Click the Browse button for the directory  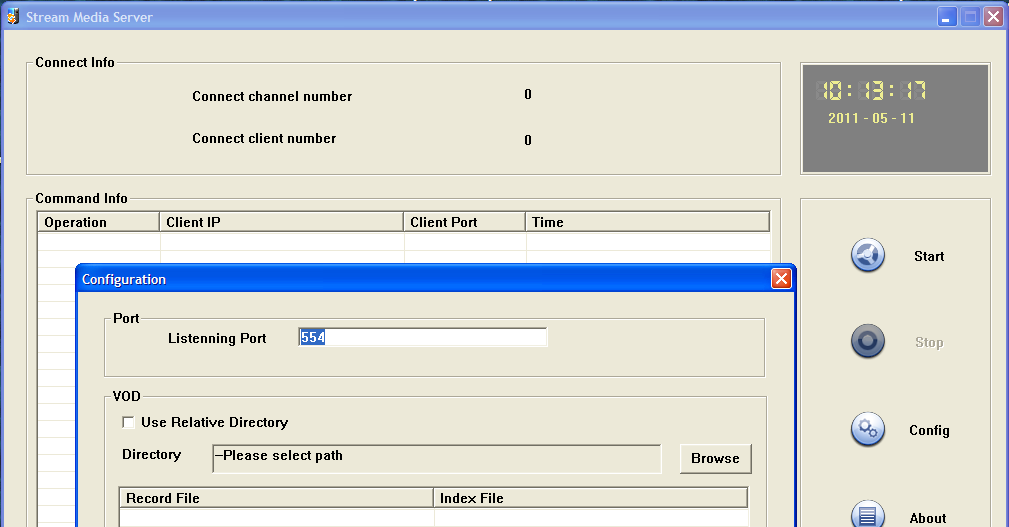pos(715,459)
